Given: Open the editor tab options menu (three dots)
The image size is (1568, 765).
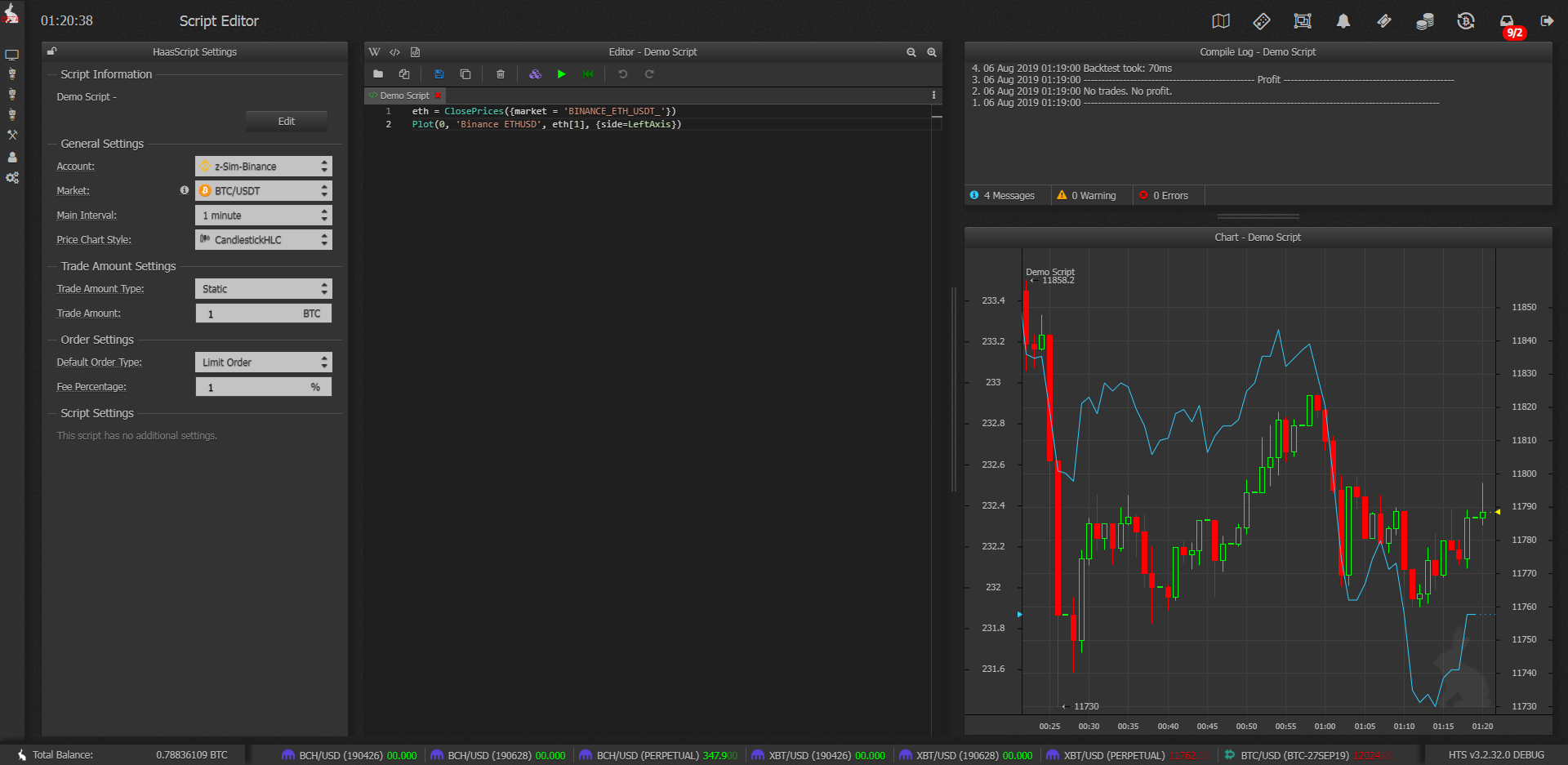Looking at the screenshot, I should 933,96.
